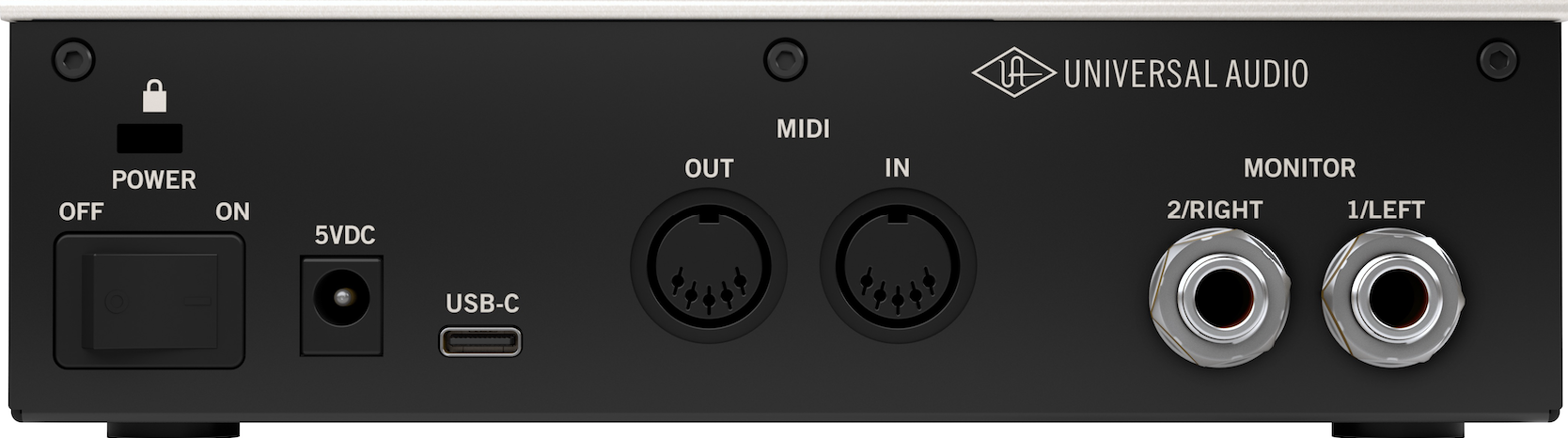Click the 5VDC power jack

[x=341, y=305]
